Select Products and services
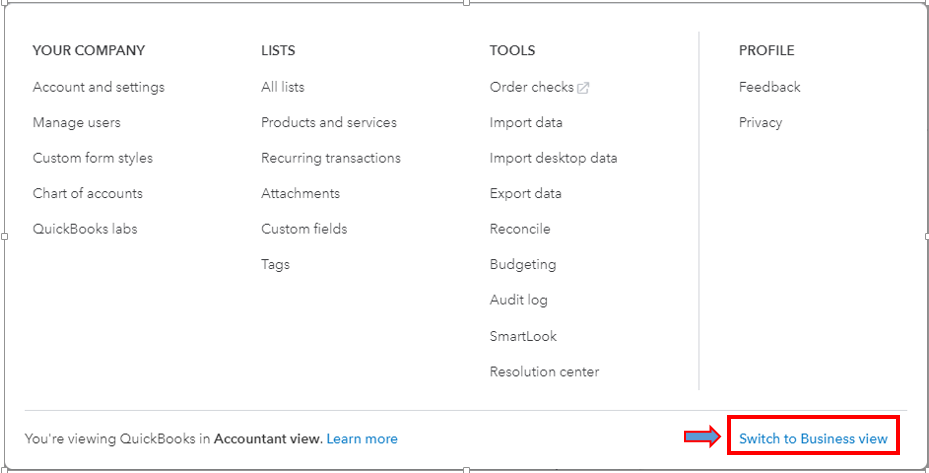 (x=329, y=123)
